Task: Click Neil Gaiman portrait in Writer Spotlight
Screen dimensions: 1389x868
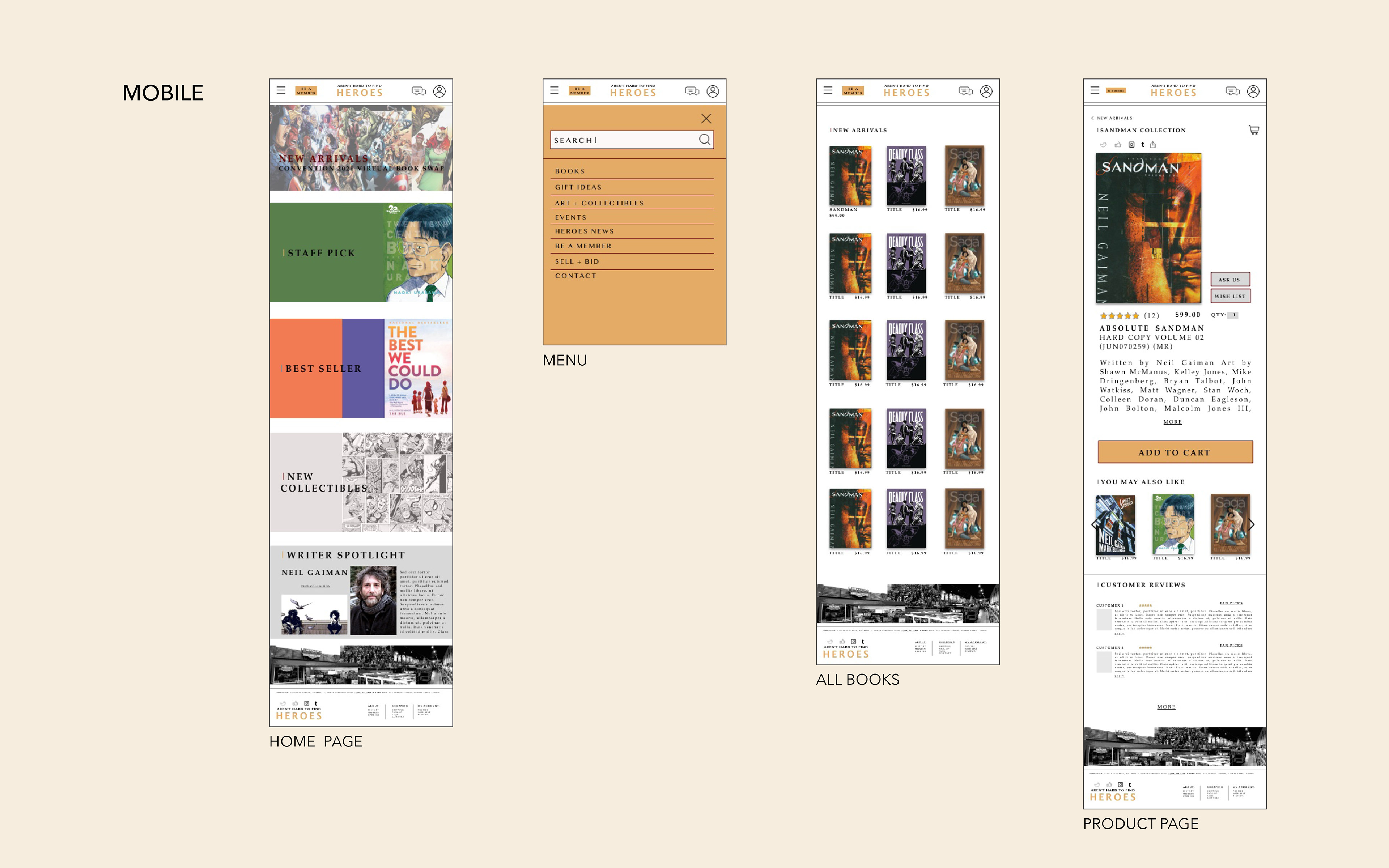Action: pyautogui.click(x=373, y=600)
